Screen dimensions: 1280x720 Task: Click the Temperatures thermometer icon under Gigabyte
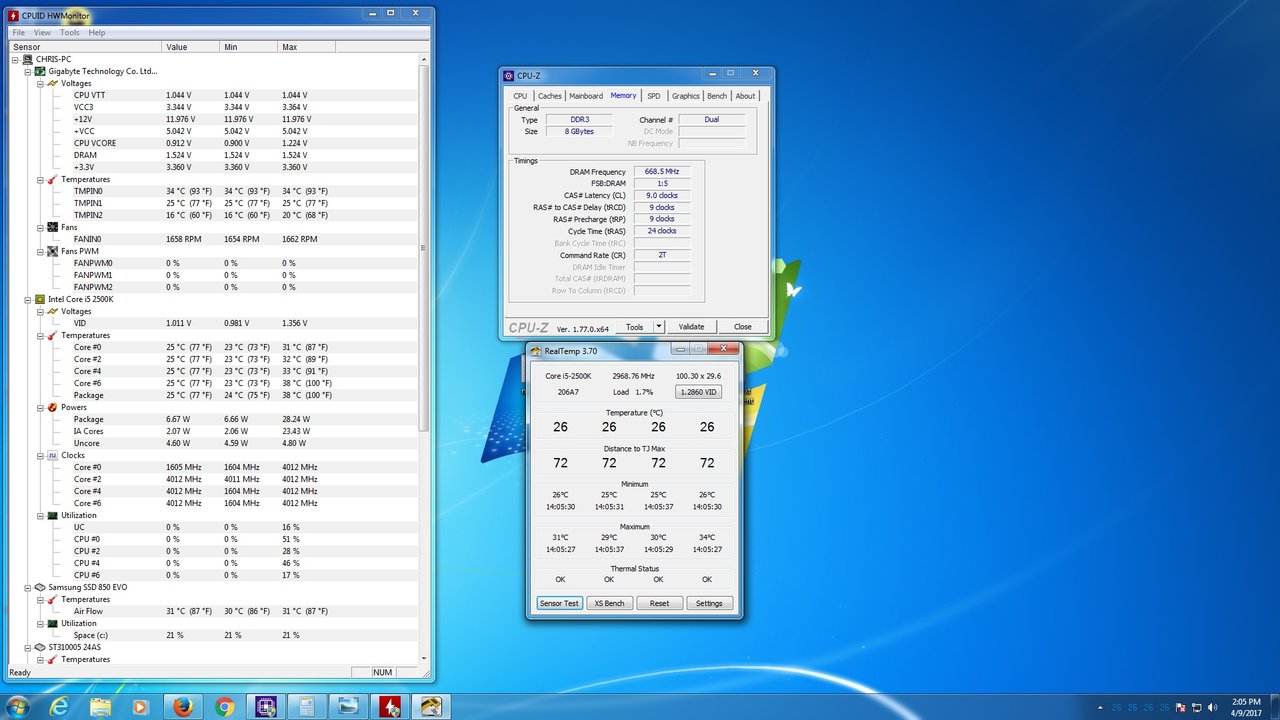pos(54,179)
